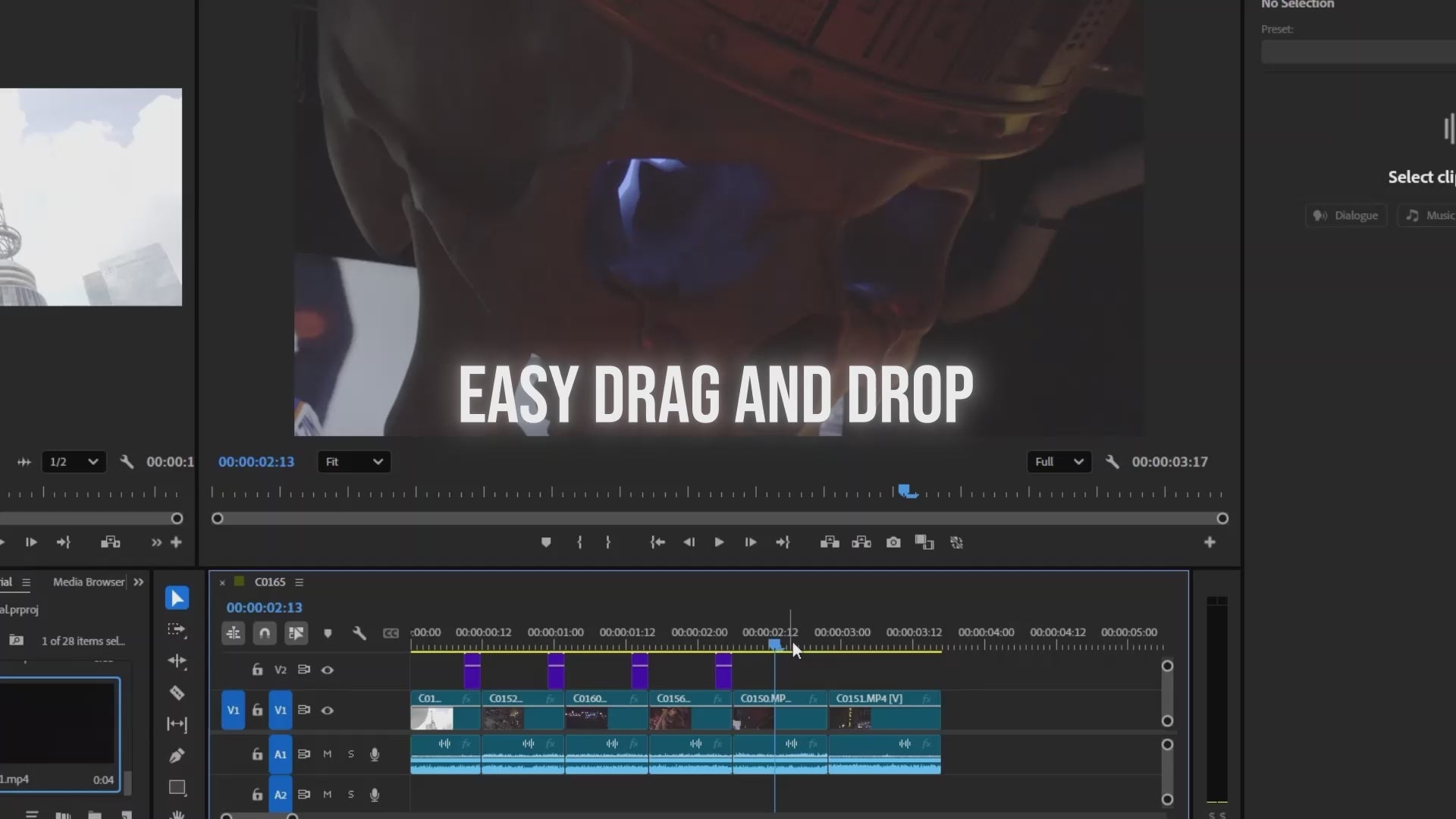Toggle lock on V1 track
This screenshot has height=819, width=1456.
(x=257, y=711)
